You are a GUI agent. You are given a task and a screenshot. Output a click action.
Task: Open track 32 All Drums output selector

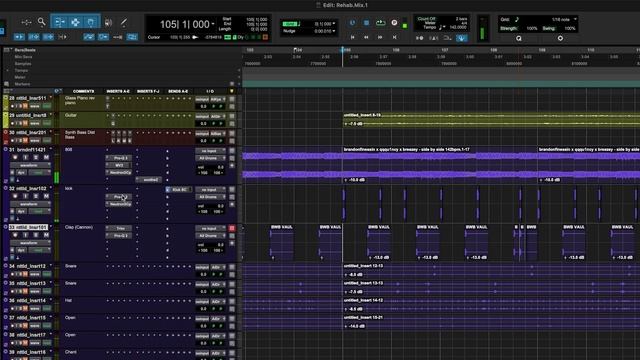(x=210, y=197)
